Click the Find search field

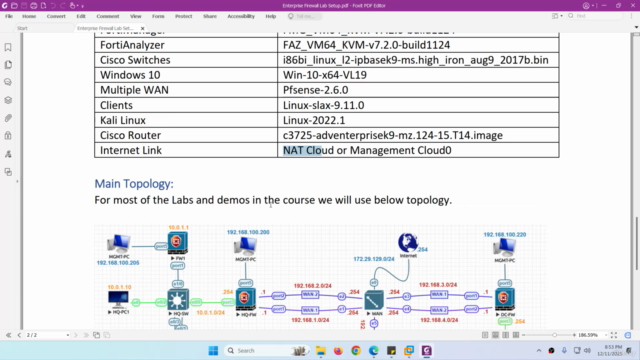point(595,16)
